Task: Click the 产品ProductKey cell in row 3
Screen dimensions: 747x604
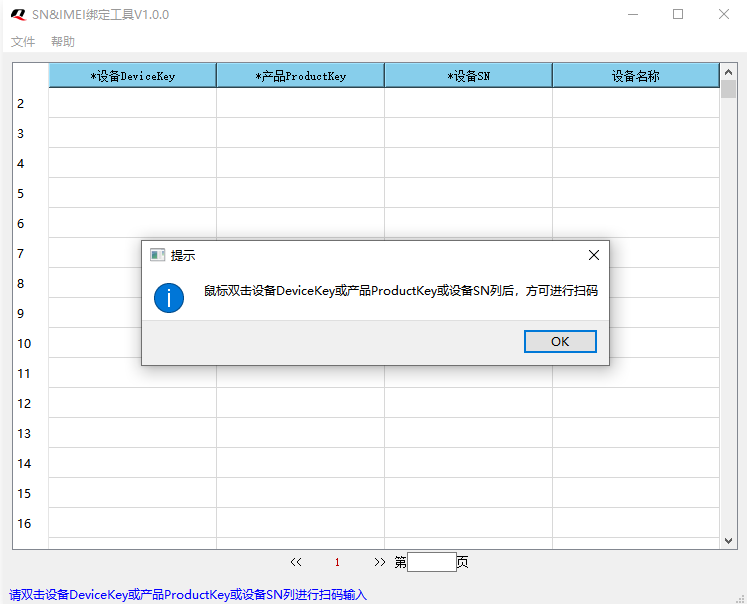Action: 301,133
